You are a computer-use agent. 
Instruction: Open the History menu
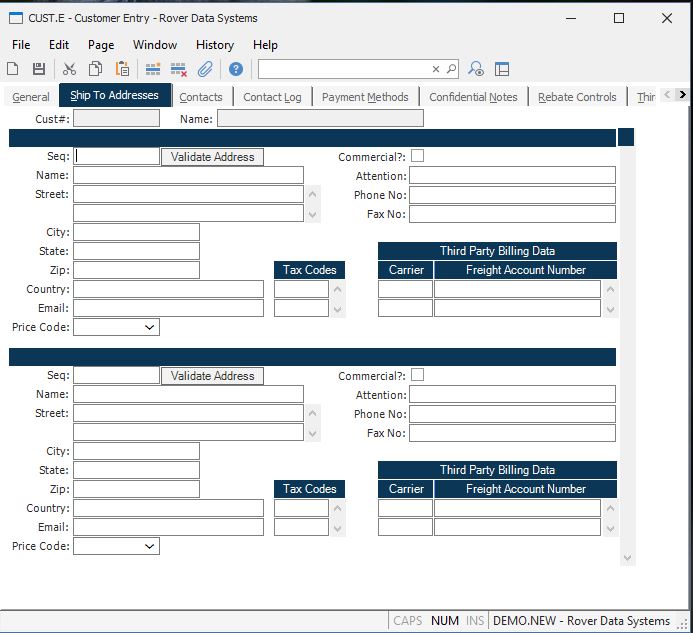click(x=214, y=45)
